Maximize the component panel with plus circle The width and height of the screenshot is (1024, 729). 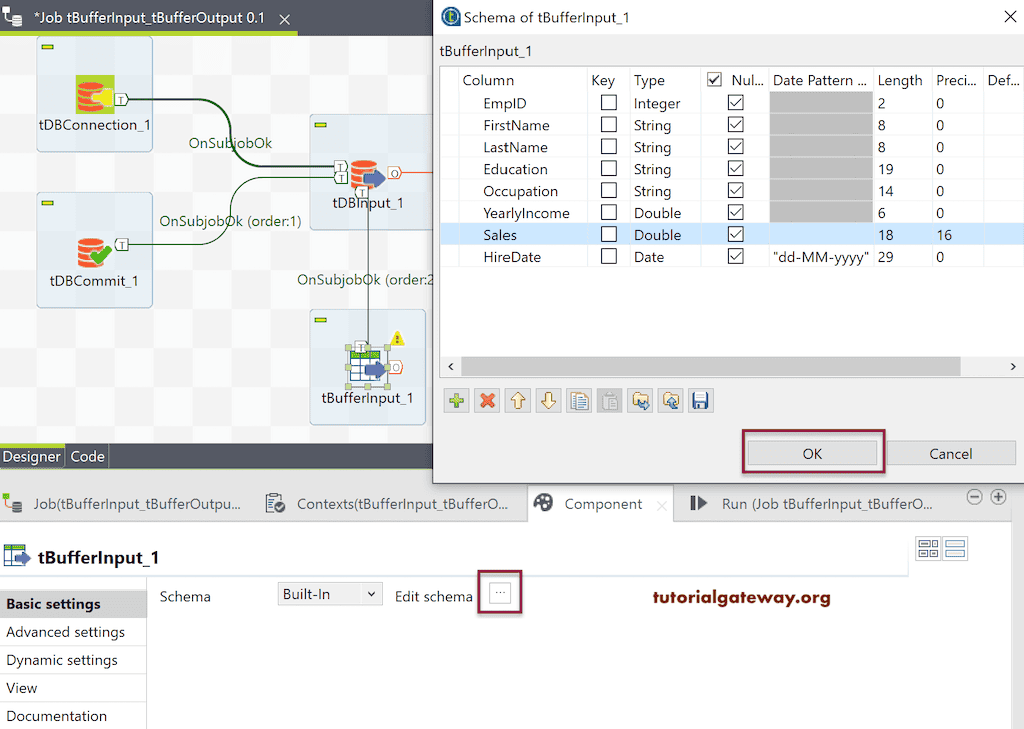(x=999, y=497)
